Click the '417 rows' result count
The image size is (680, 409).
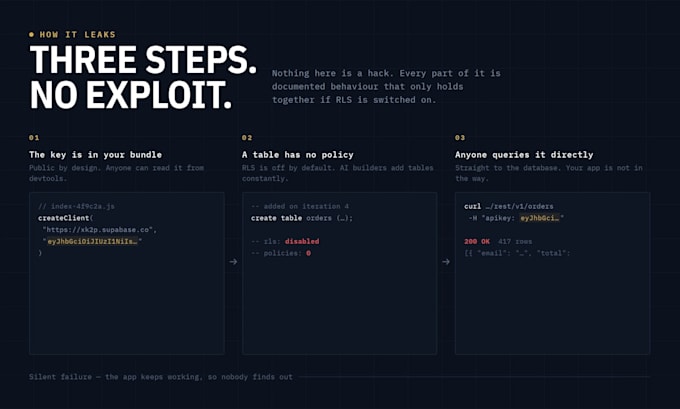515,241
